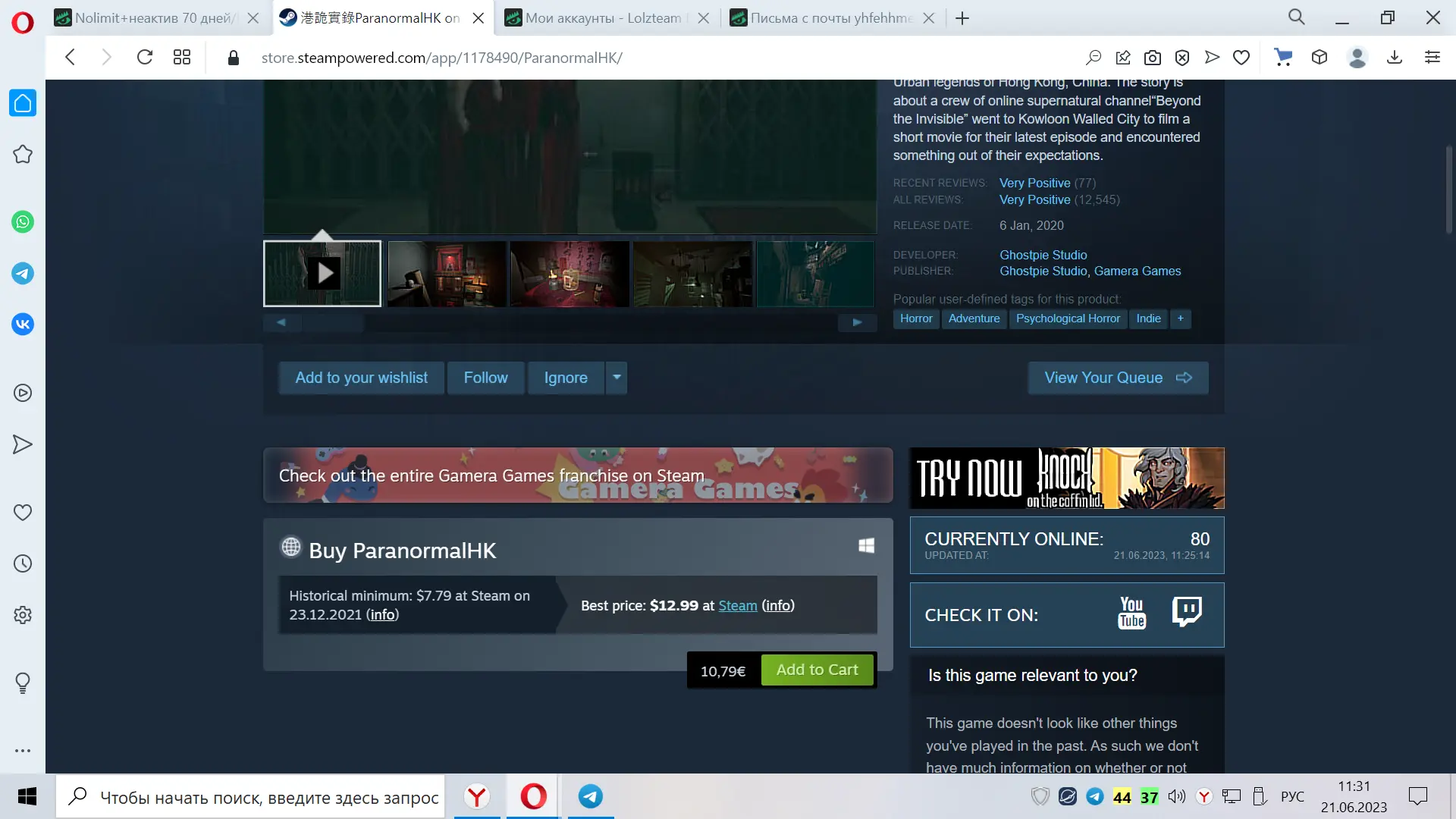
Task: Open the YouTube icon for ParanormalHK
Action: coord(1131,613)
